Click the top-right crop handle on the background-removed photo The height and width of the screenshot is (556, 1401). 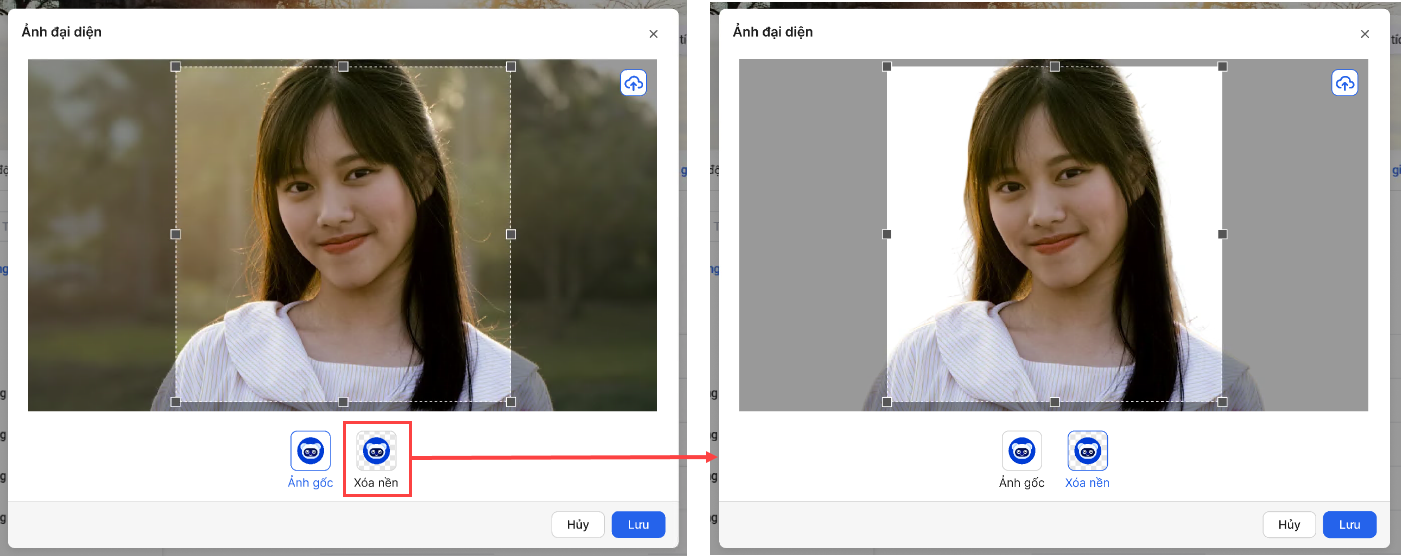click(x=1222, y=67)
